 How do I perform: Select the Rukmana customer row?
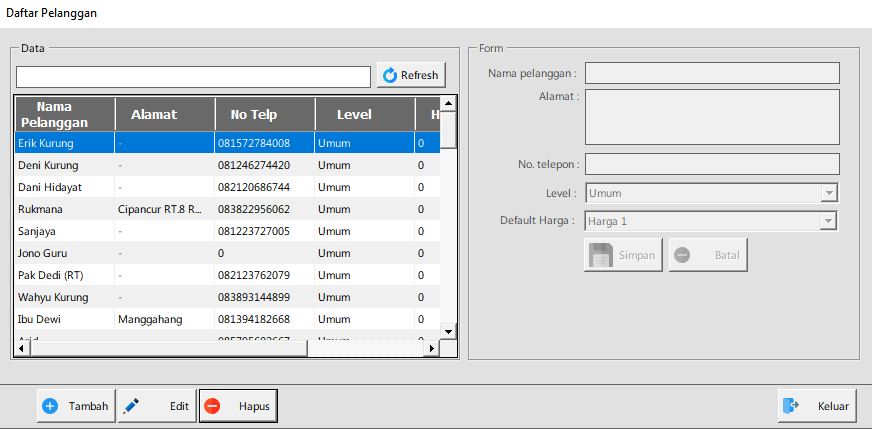pos(227,209)
